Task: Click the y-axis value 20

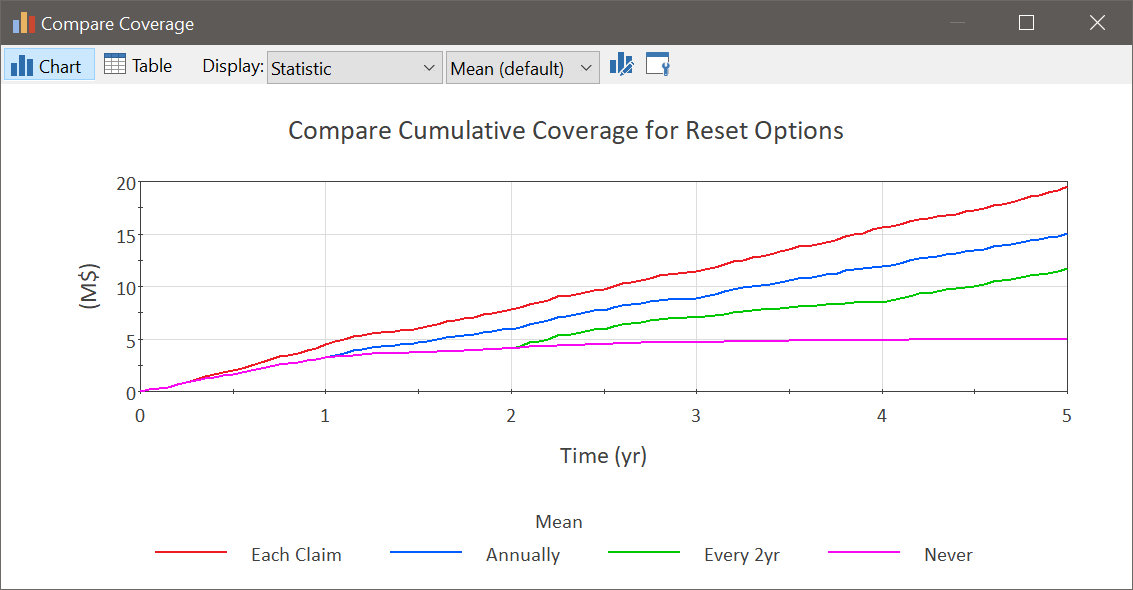Action: [126, 183]
